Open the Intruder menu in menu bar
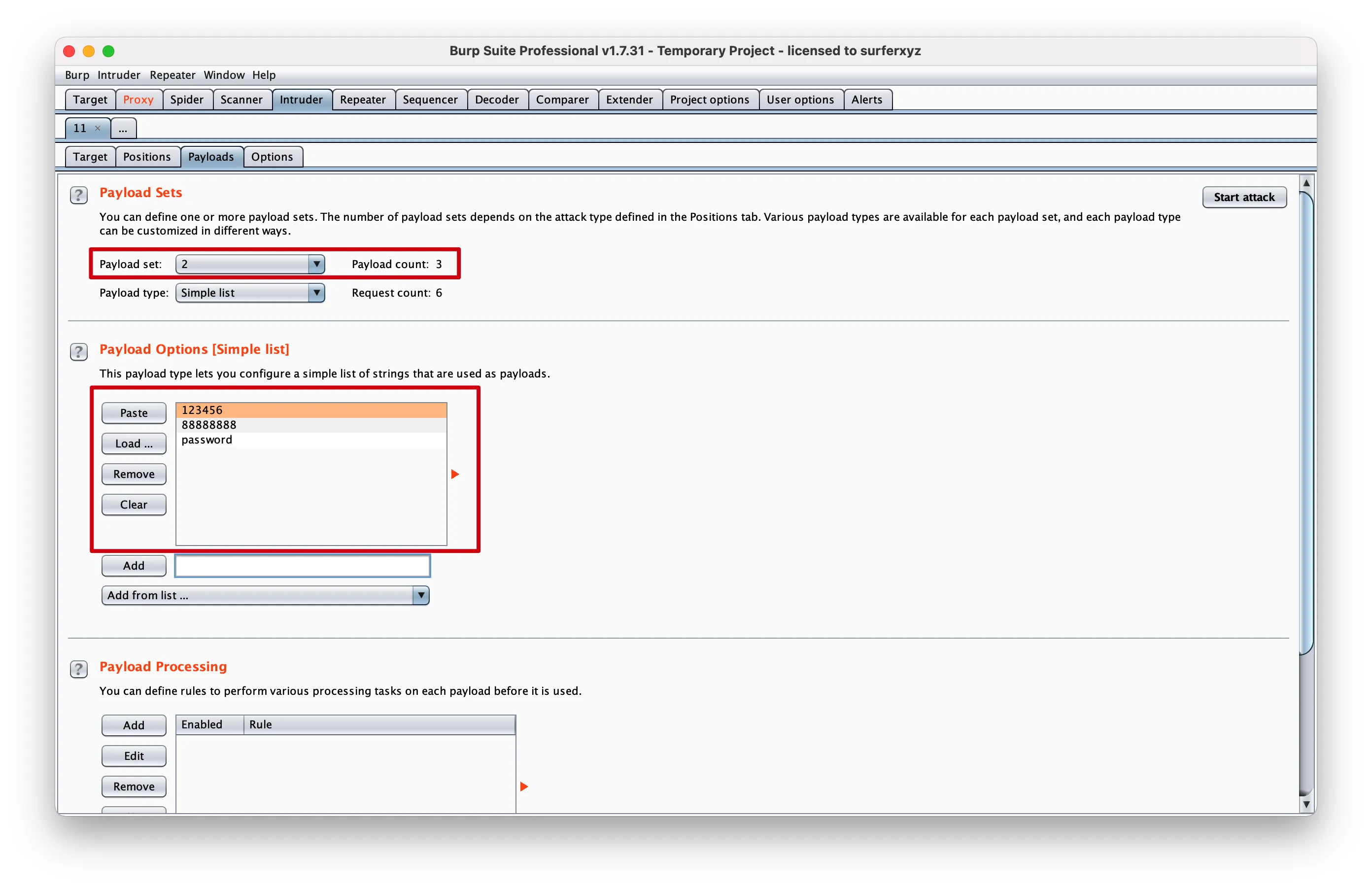This screenshot has height=889, width=1372. tap(119, 75)
